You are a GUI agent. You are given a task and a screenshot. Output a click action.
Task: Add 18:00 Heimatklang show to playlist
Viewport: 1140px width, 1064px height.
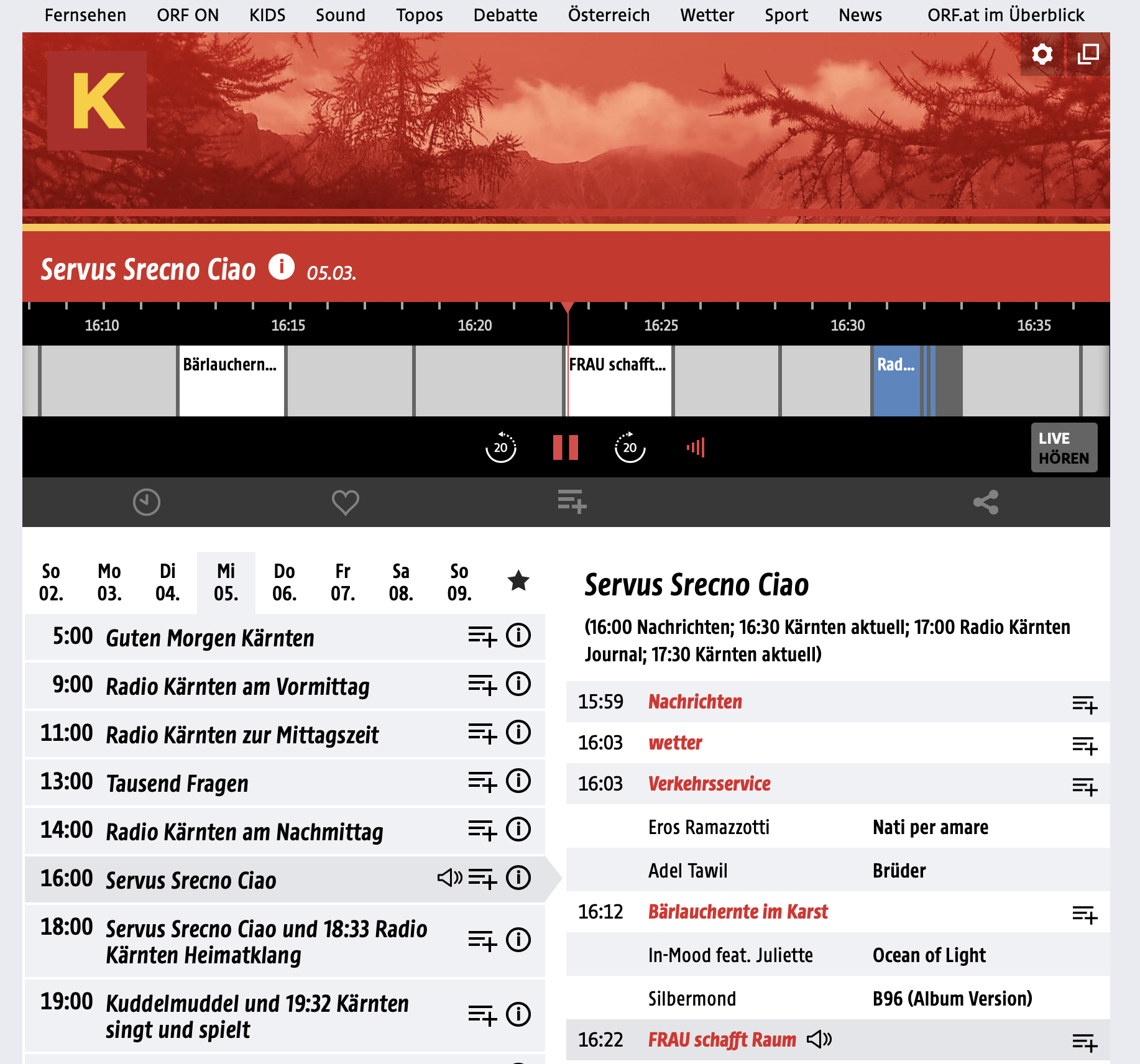(482, 941)
